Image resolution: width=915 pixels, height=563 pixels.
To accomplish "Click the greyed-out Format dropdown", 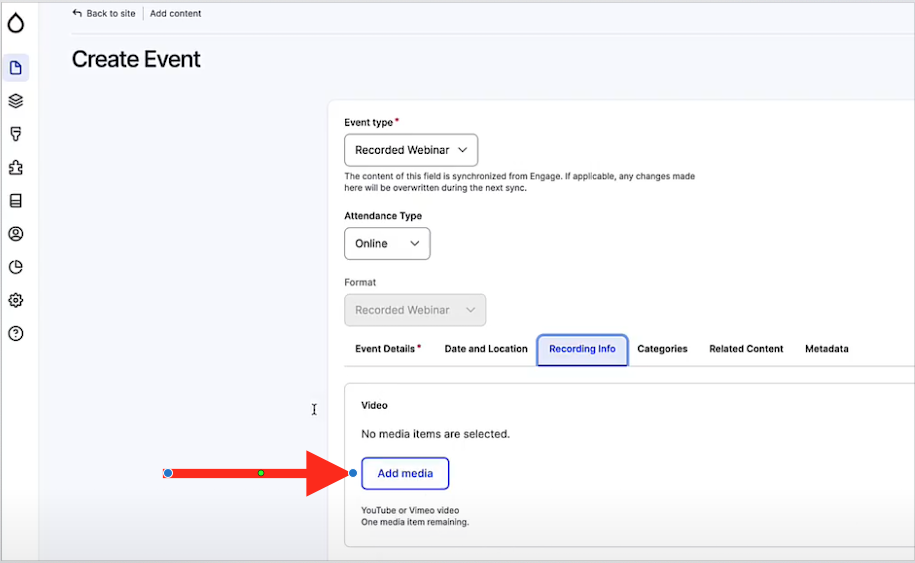I will [414, 310].
